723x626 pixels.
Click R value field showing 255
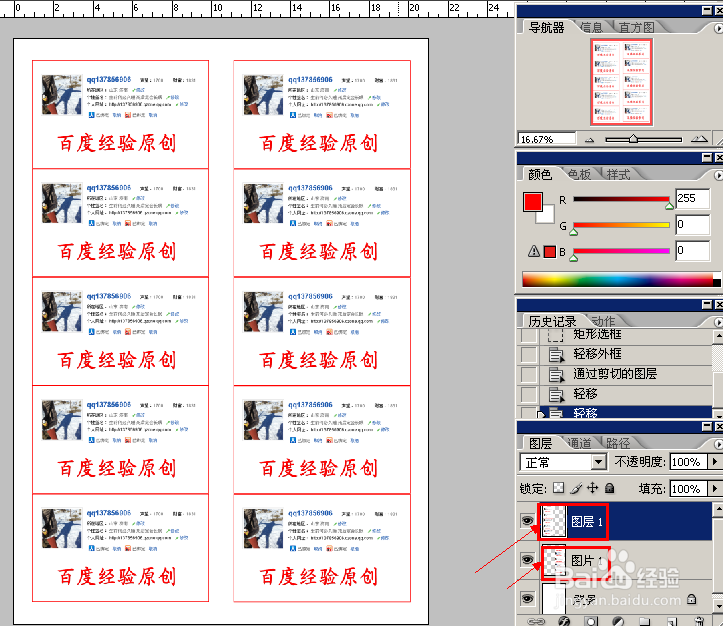click(x=692, y=198)
